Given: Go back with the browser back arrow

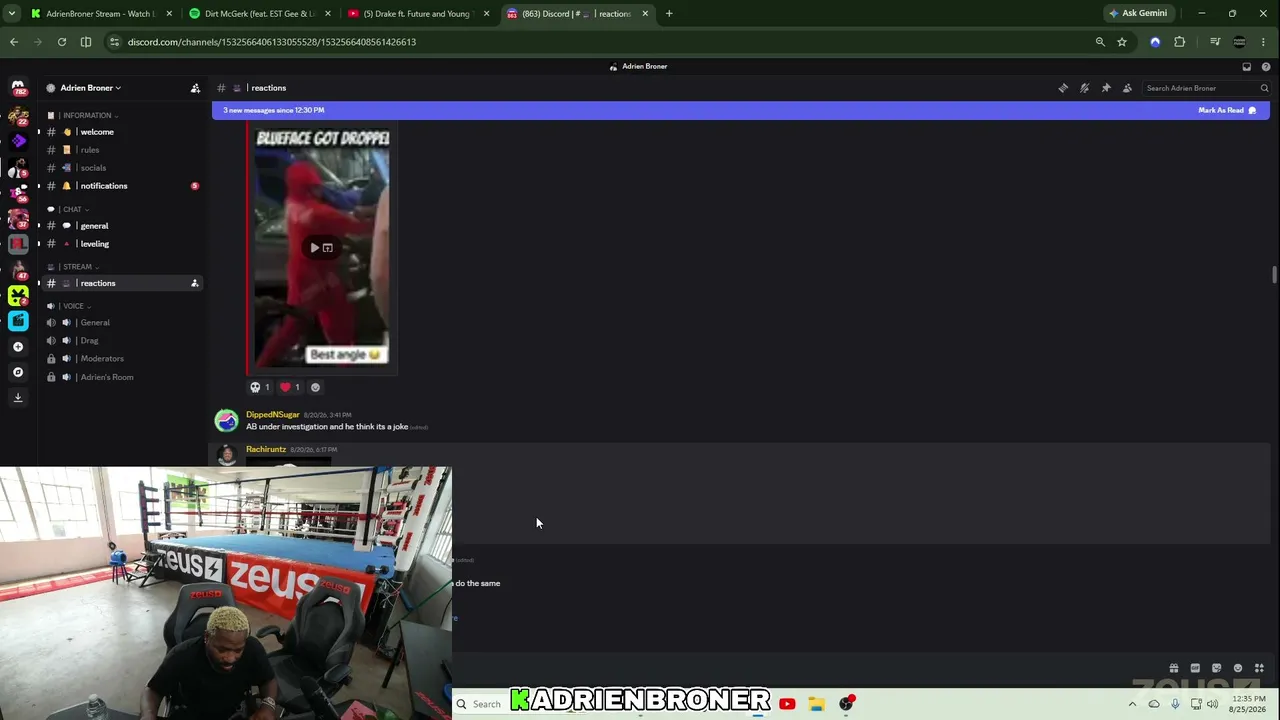Looking at the screenshot, I should point(14,42).
